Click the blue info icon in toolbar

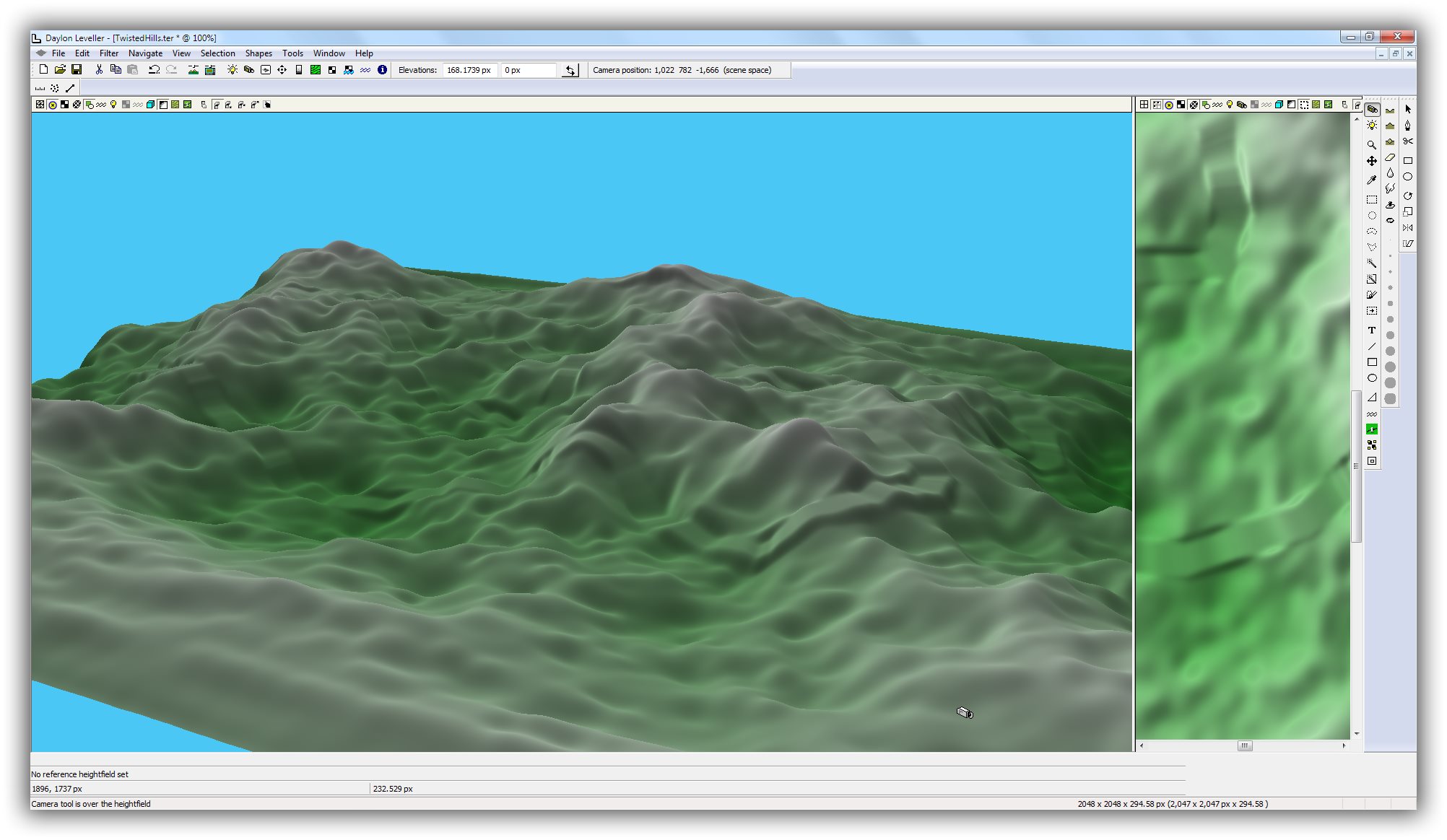pos(382,70)
